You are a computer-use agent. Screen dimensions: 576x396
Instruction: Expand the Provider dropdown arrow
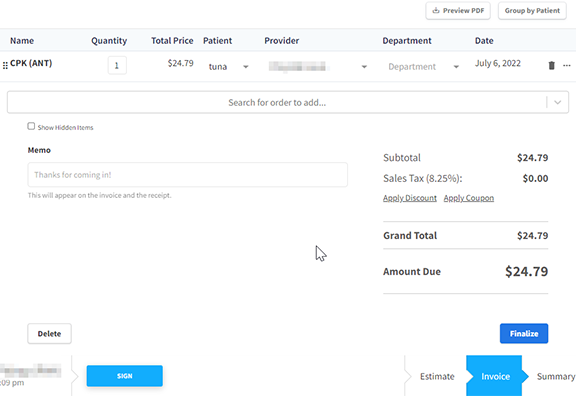click(x=364, y=67)
